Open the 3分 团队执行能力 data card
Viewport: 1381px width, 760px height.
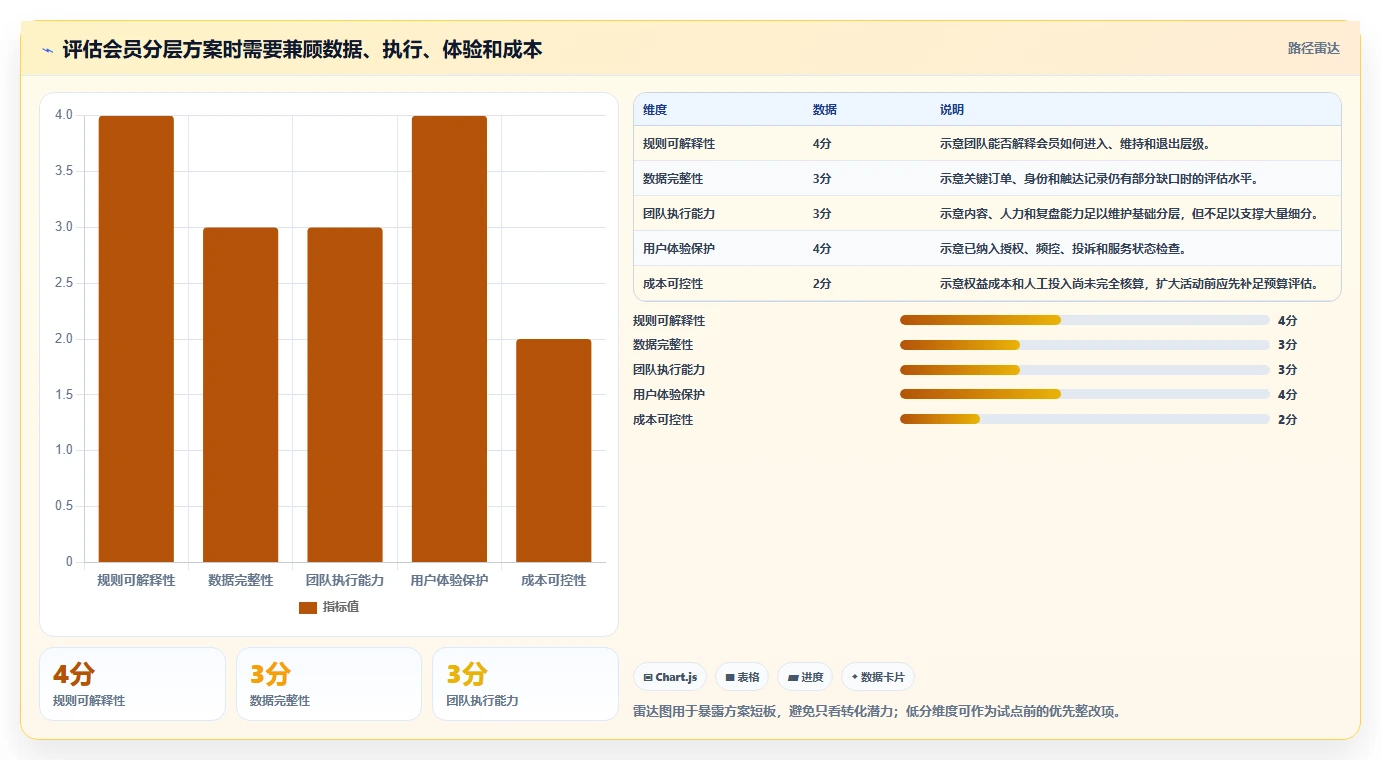[525, 684]
